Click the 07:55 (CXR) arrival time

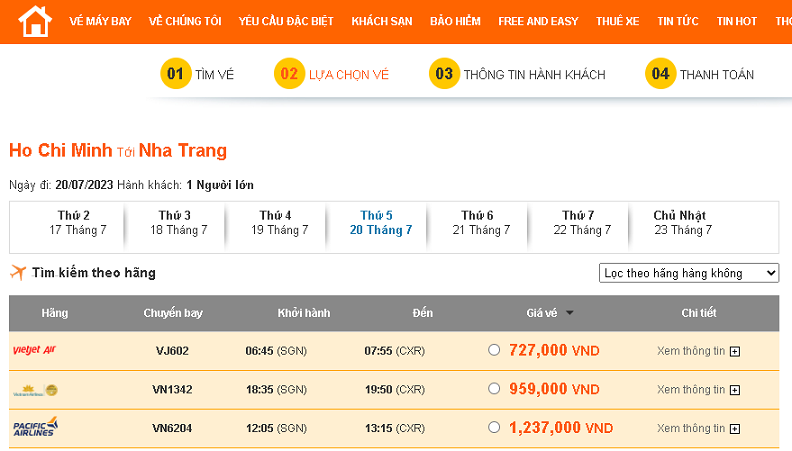tap(394, 351)
